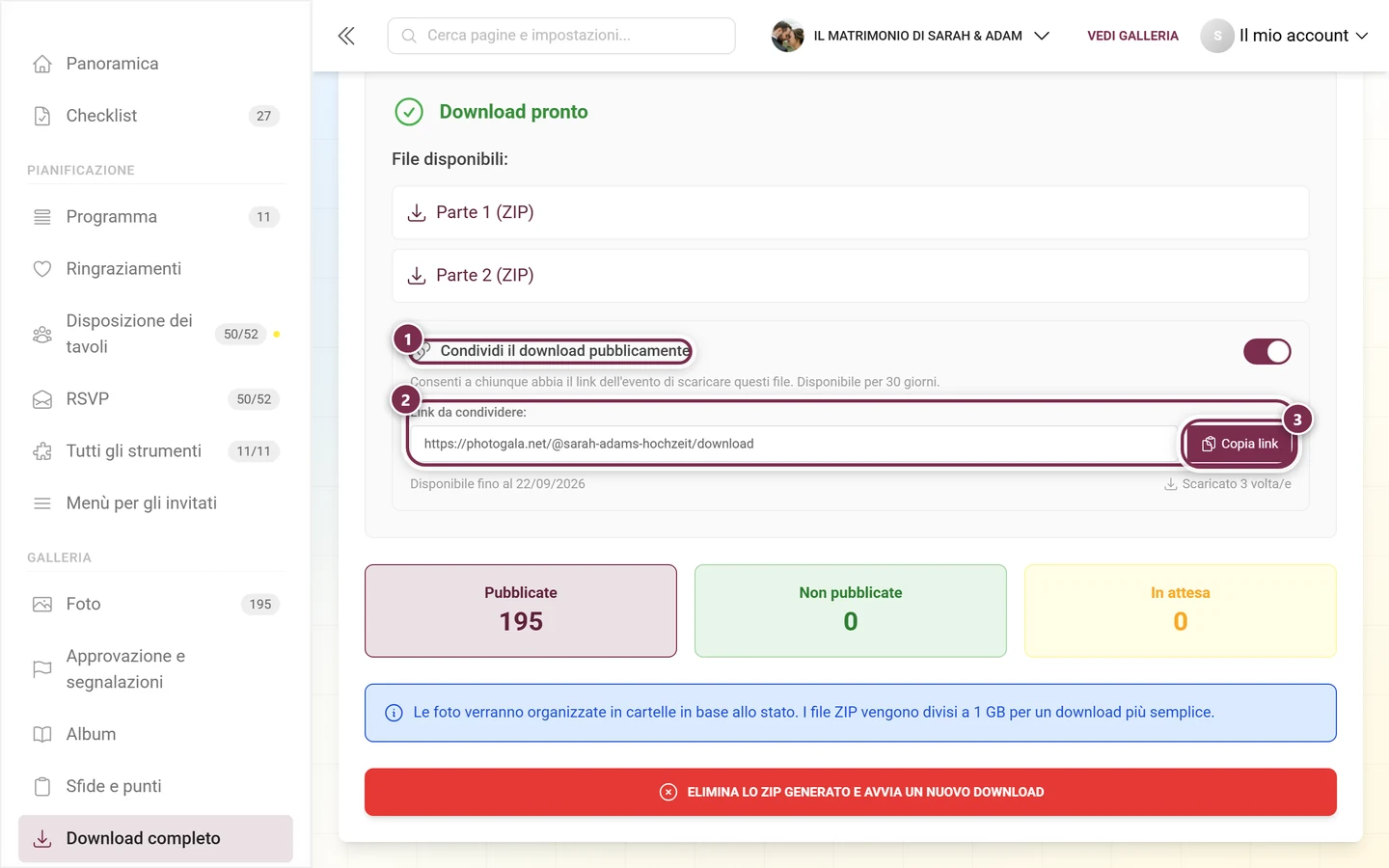The width and height of the screenshot is (1389, 868).
Task: Click the Panoramica home icon
Action: tap(42, 64)
